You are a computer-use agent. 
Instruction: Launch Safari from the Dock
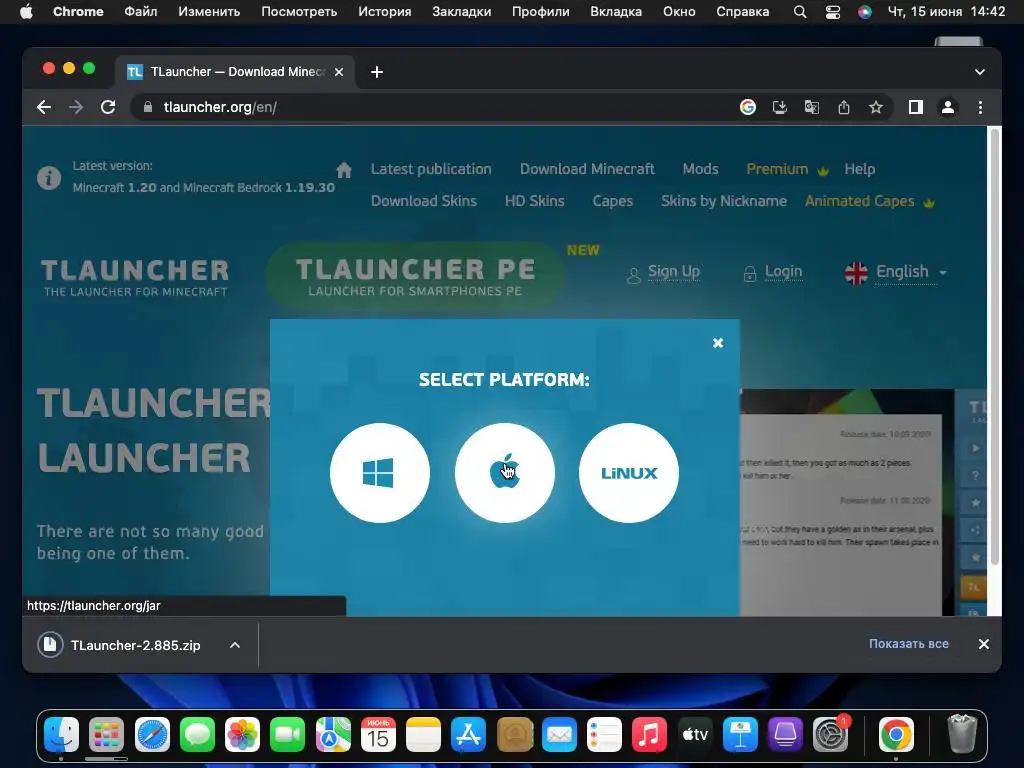[x=152, y=735]
